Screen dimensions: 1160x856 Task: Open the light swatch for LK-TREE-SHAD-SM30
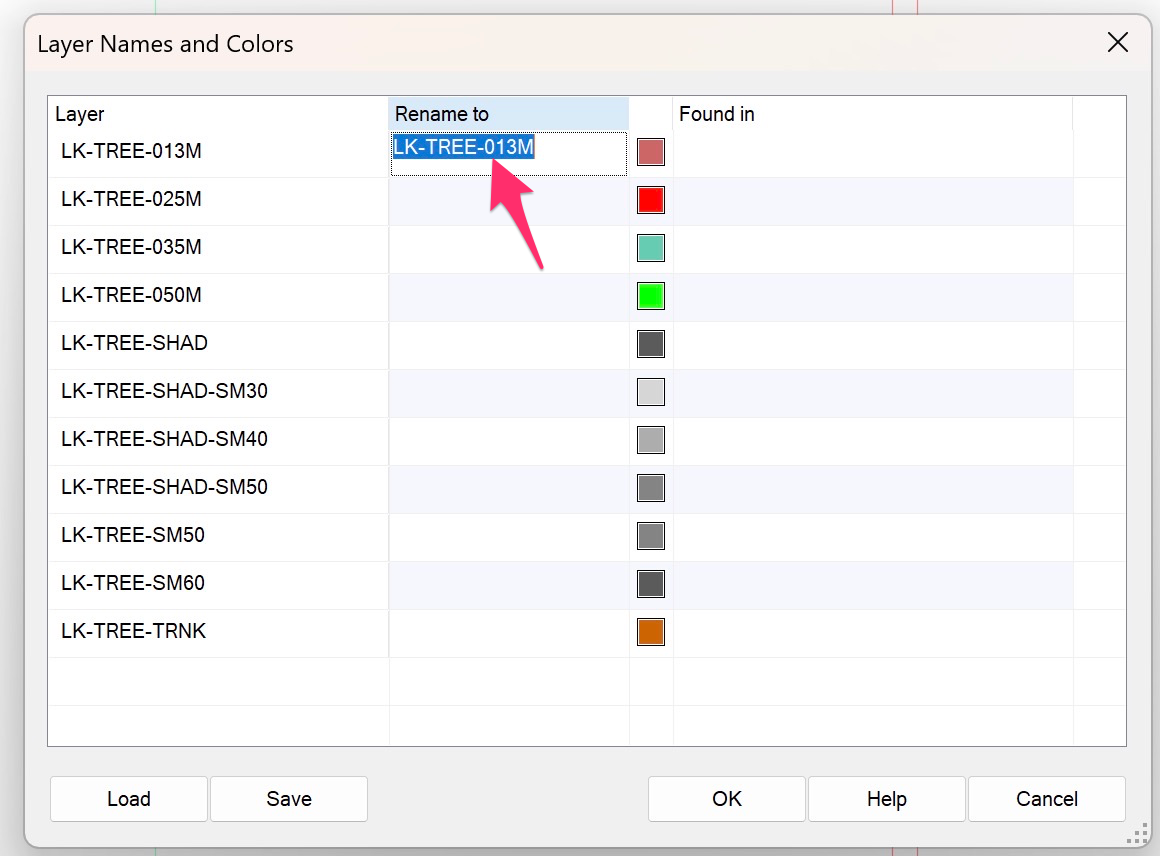click(x=650, y=392)
